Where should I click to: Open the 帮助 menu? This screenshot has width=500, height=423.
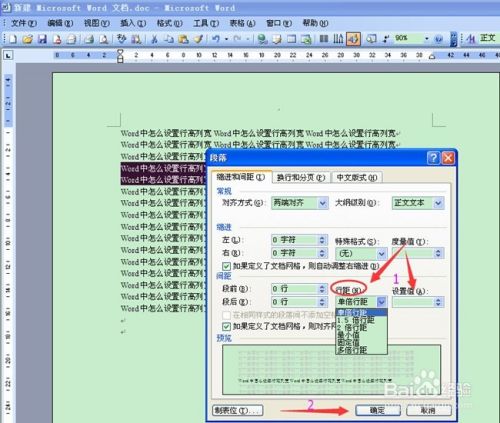(315, 23)
